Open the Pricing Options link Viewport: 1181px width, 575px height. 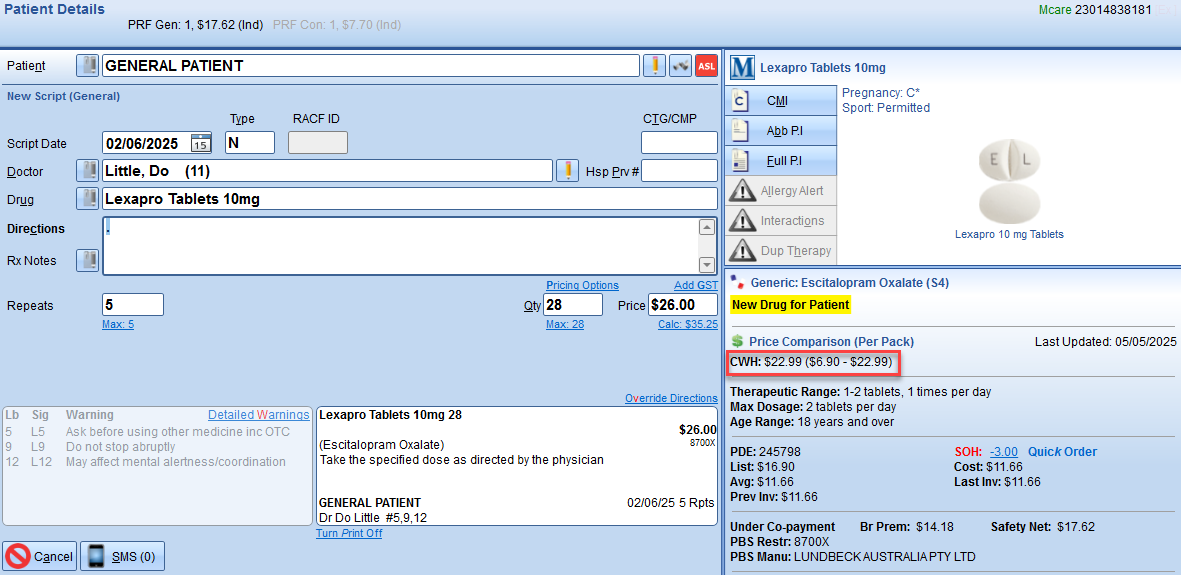(x=582, y=286)
